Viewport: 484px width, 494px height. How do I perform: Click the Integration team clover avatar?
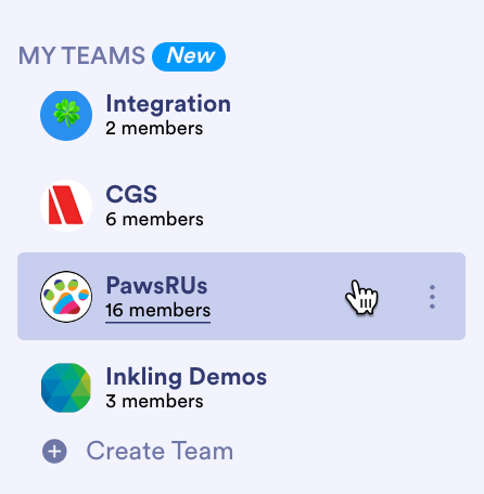[x=66, y=115]
